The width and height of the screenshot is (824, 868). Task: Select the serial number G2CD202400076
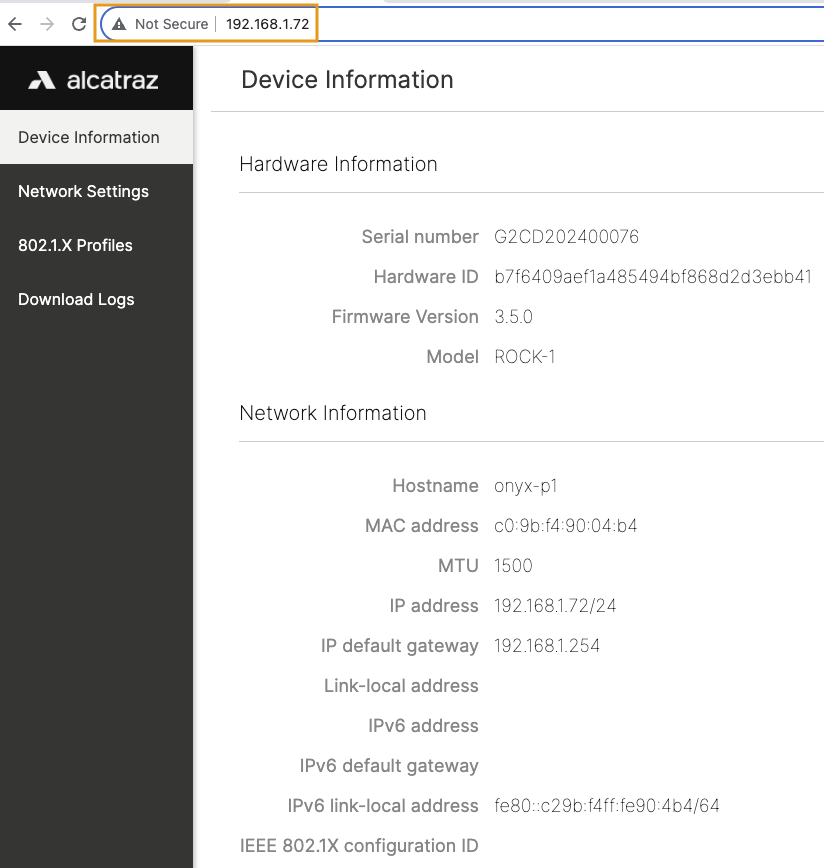566,236
